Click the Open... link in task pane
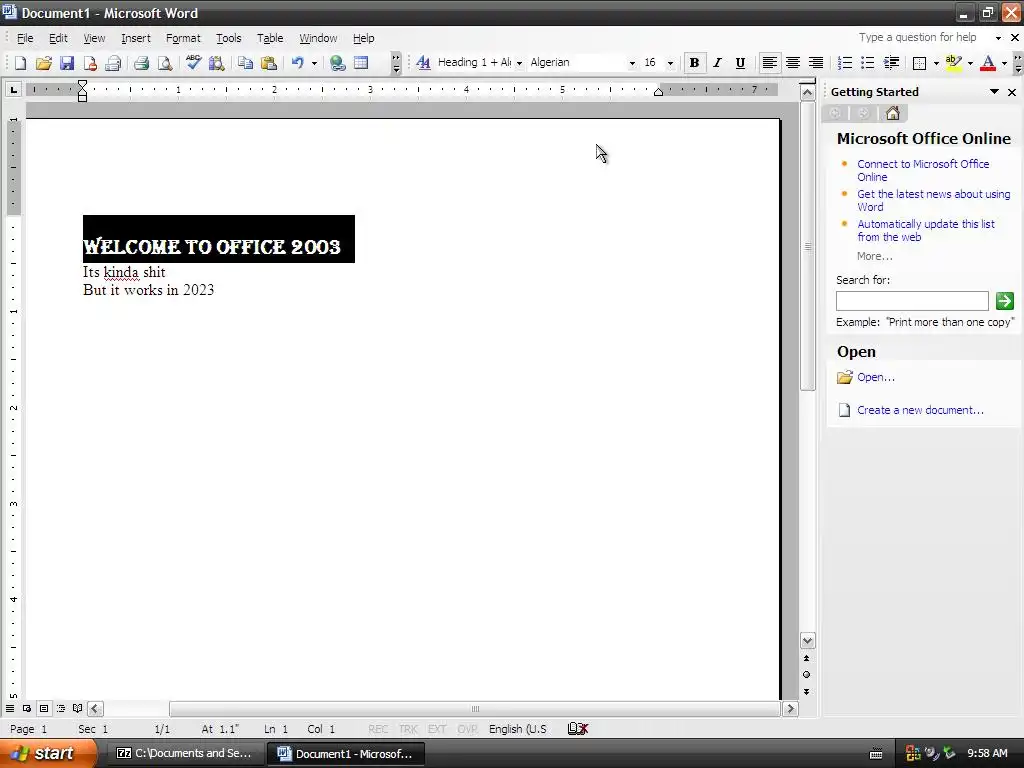The image size is (1024, 768). tap(876, 377)
